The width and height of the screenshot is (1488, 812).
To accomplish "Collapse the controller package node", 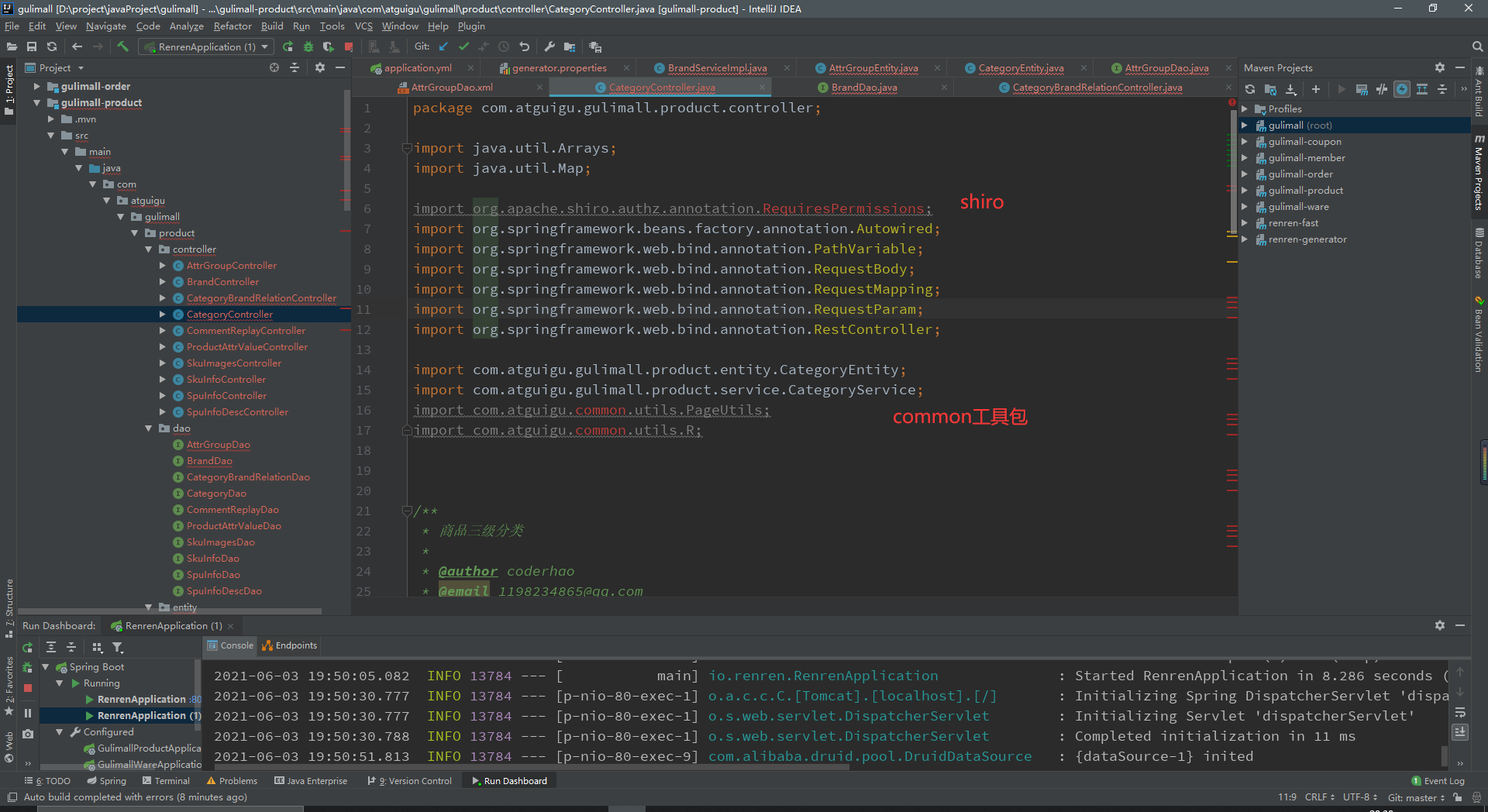I will click(149, 249).
